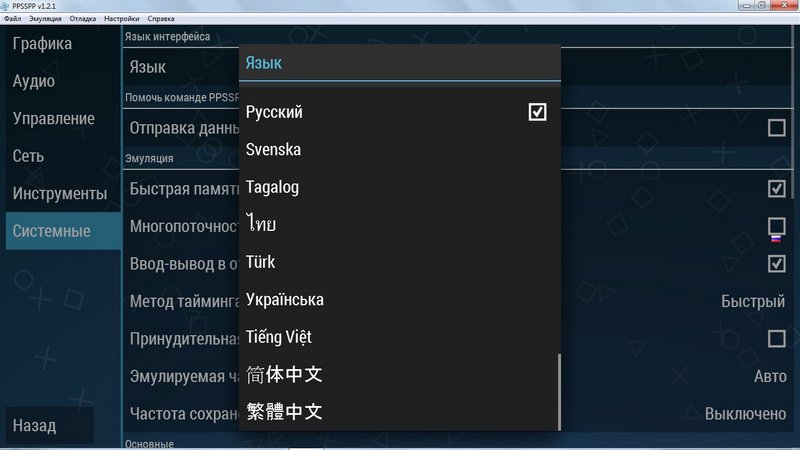800x450 pixels.
Task: Switch to the Графика settings tab
Action: click(x=63, y=43)
